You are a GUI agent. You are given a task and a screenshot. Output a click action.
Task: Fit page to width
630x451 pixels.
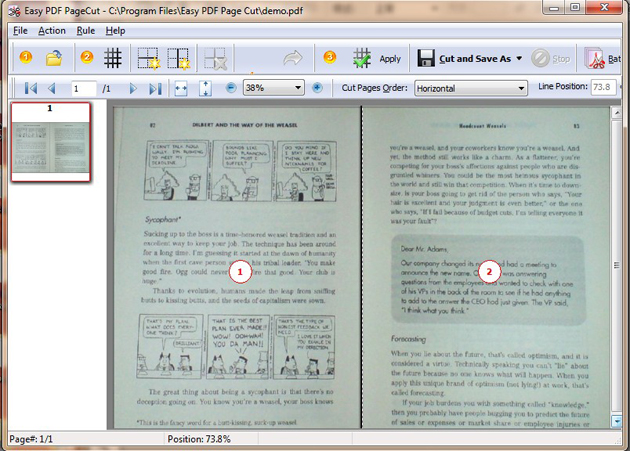click(x=181, y=88)
